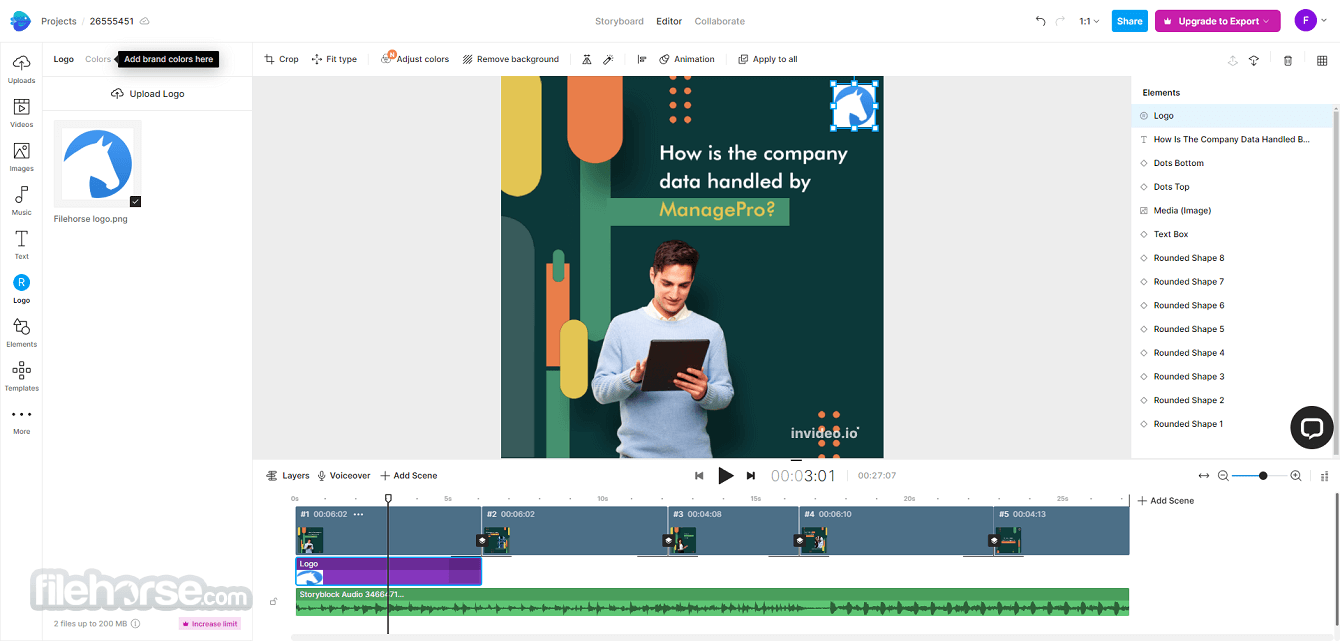Click the flip/mirror icon in toolbar
The image size is (1340, 641).
[x=587, y=59]
